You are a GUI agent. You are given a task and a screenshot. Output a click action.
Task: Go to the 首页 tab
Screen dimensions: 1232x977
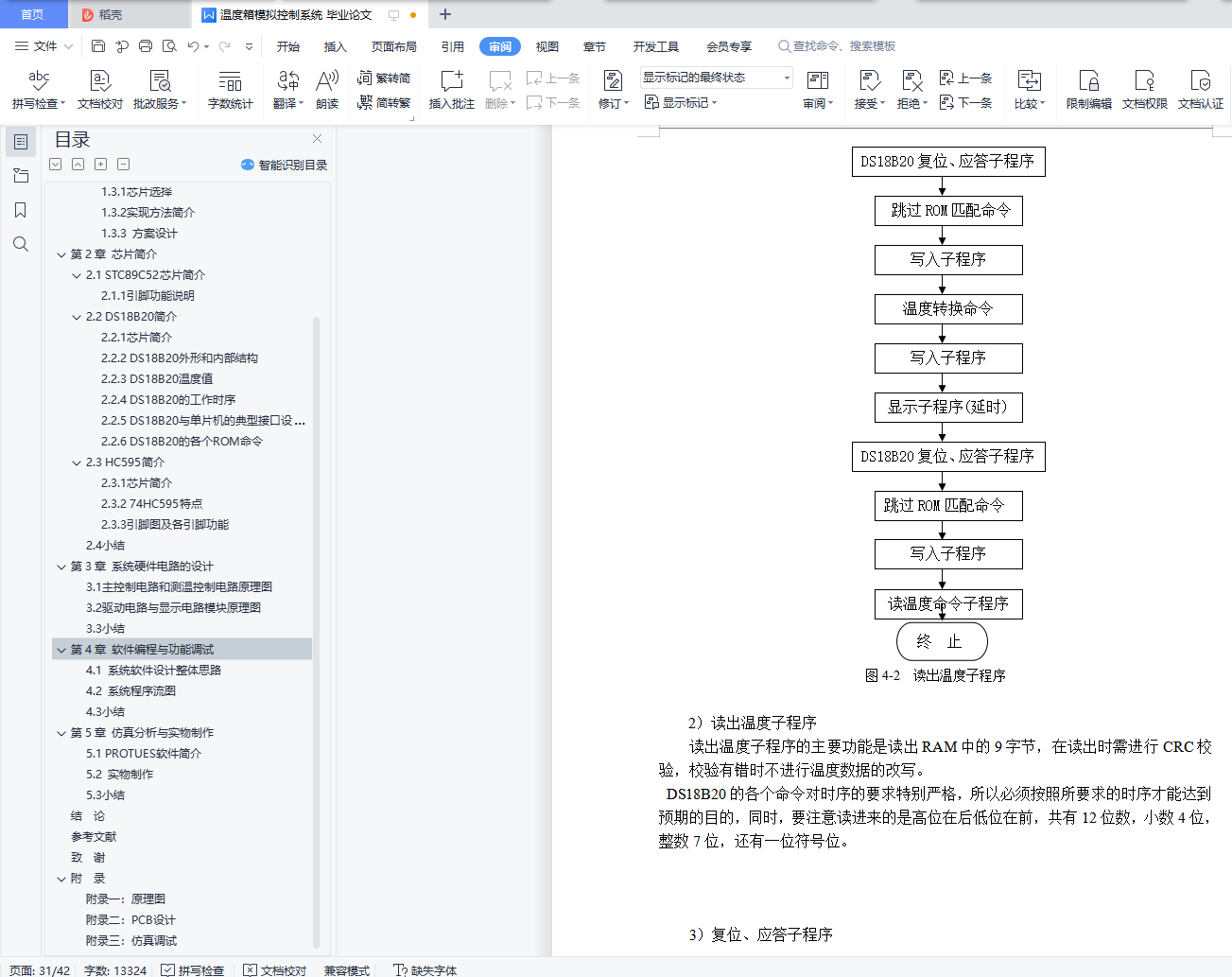33,14
